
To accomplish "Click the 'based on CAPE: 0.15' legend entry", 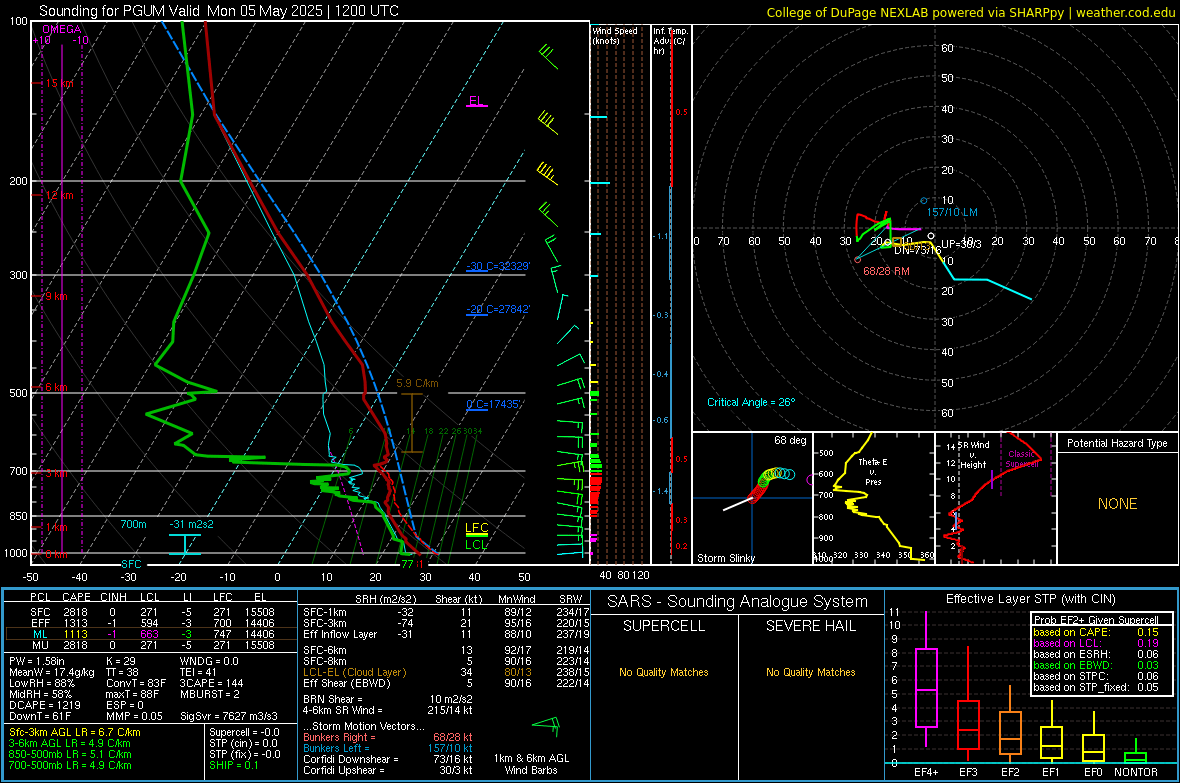I will coord(1096,632).
